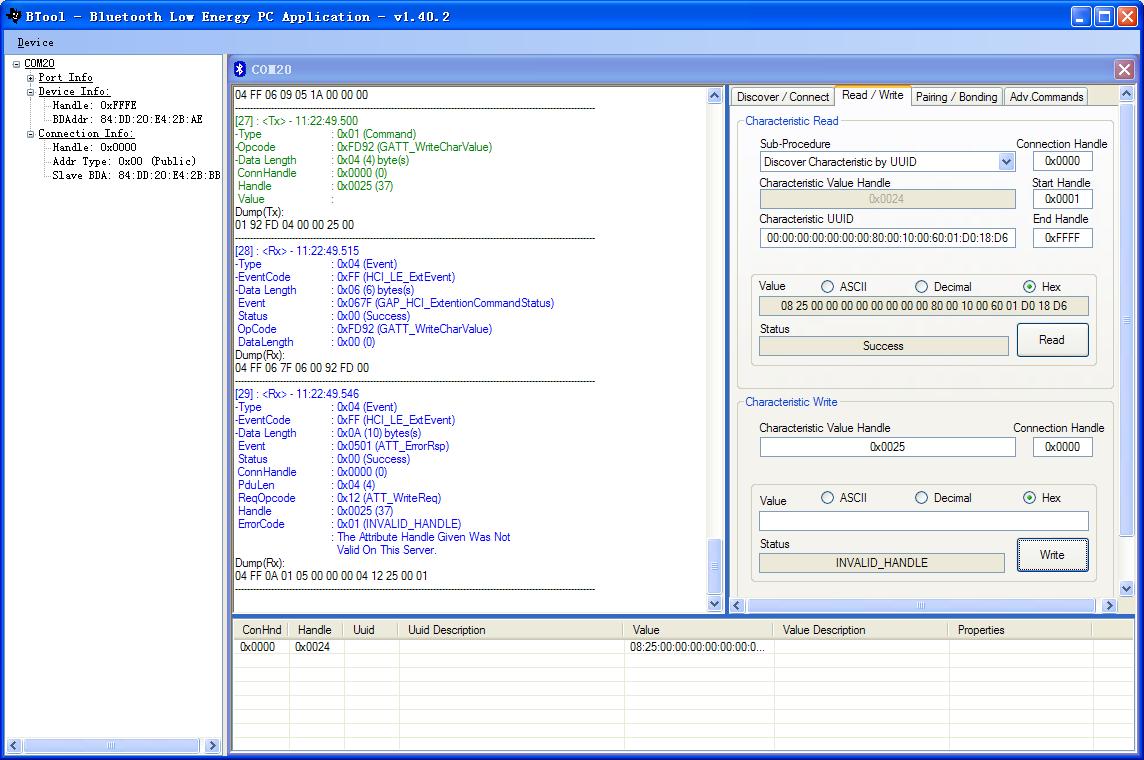
Task: Click device tree horizontal scrollbar thumb
Action: (x=111, y=745)
